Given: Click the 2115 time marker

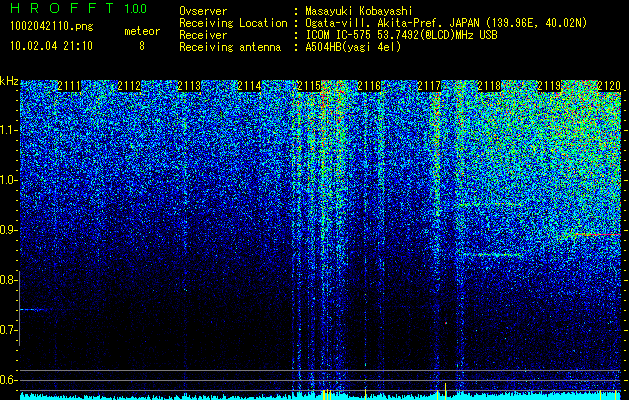Looking at the screenshot, I should point(309,86).
